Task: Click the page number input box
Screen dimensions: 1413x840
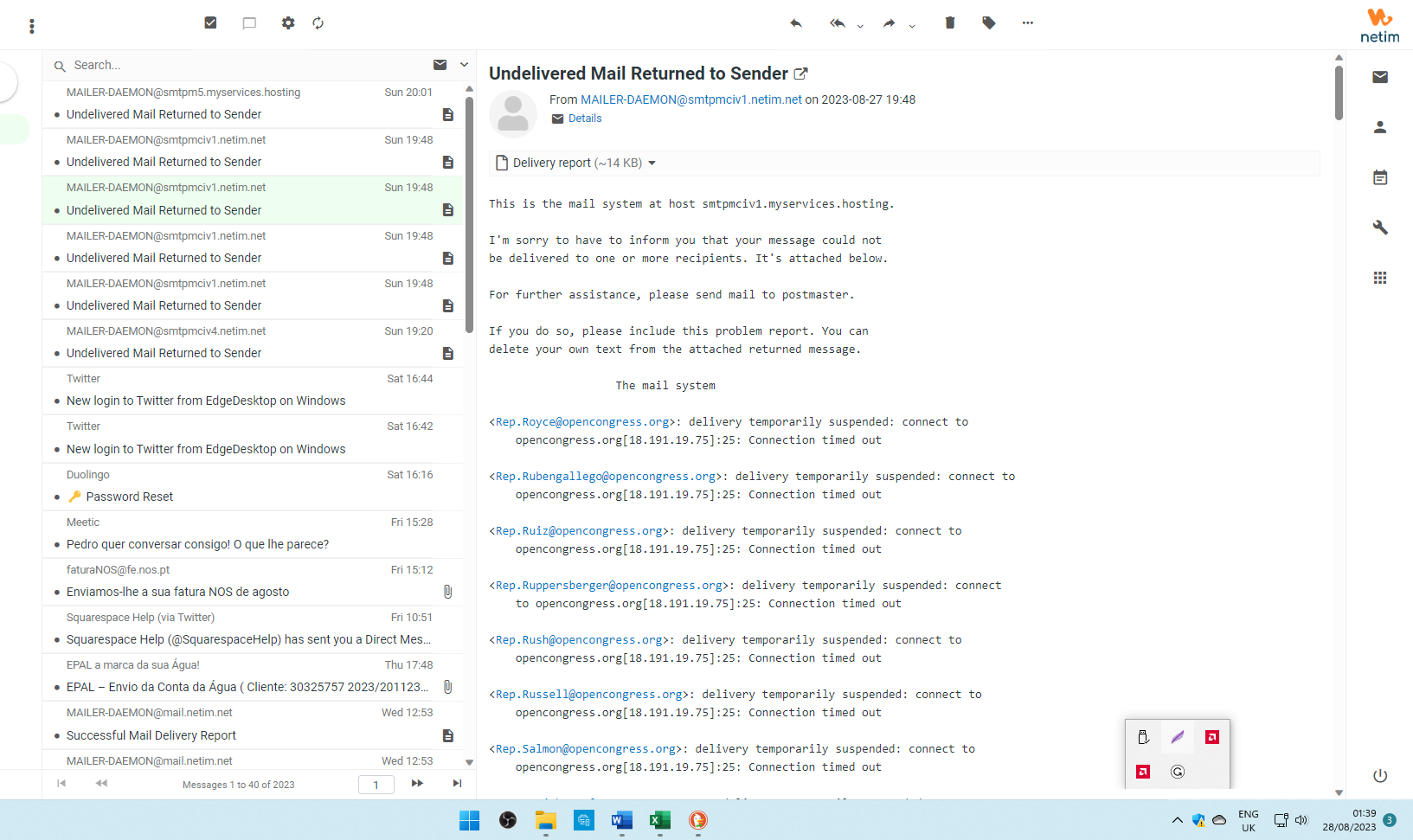Action: [376, 785]
